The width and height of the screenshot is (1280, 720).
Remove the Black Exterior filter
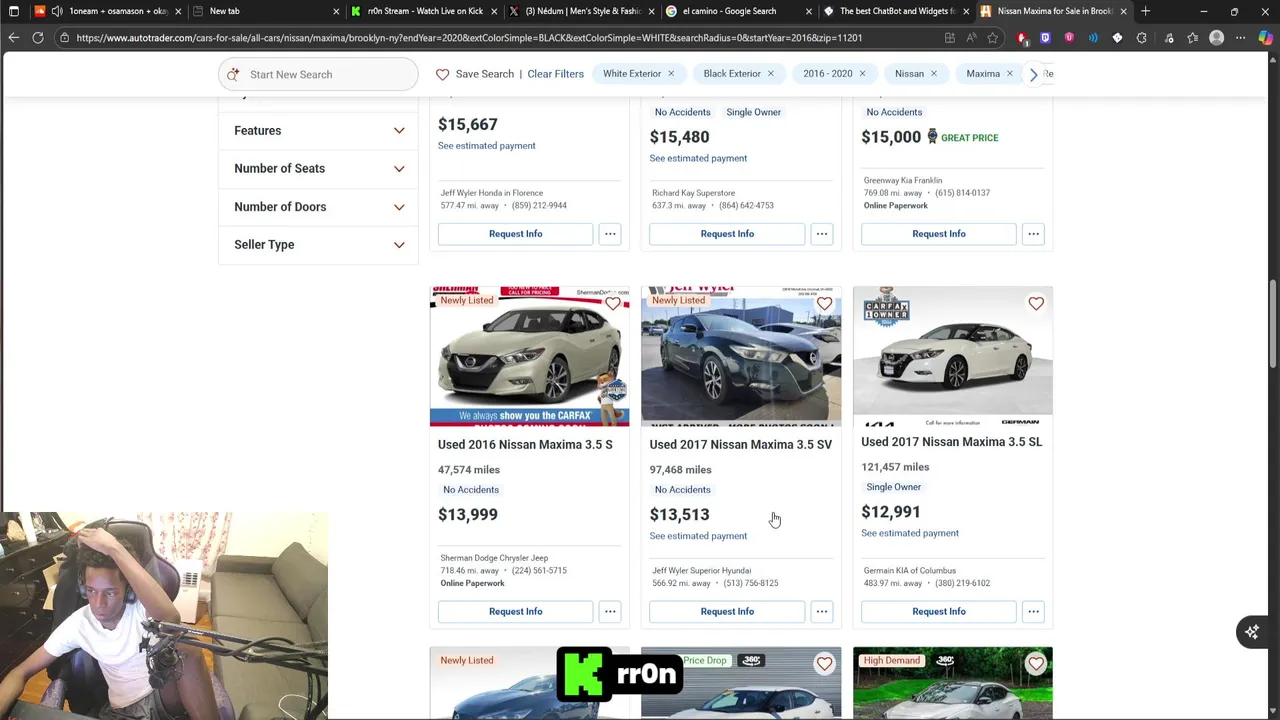(x=770, y=74)
